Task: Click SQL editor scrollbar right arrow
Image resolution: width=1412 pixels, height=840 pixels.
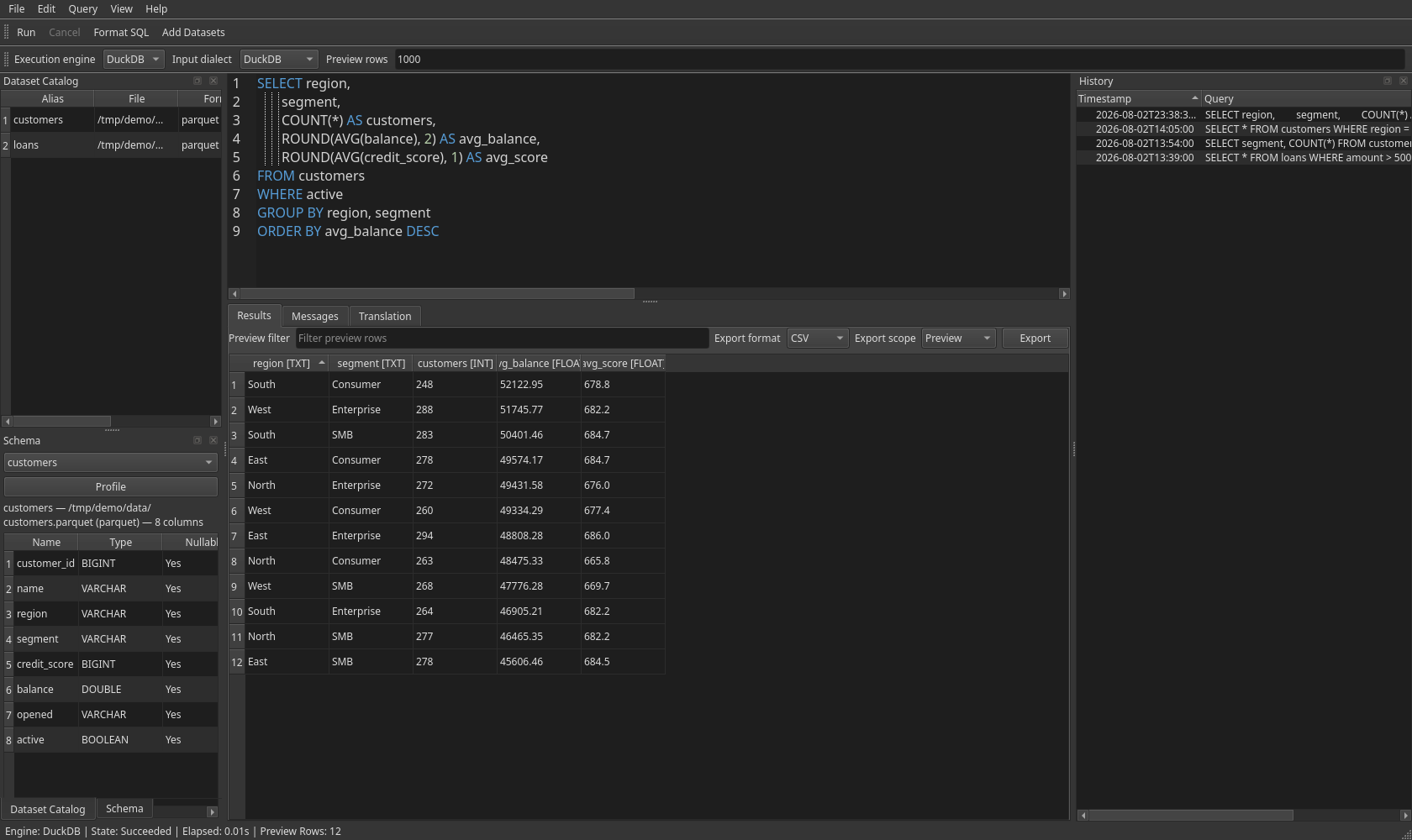Action: click(1064, 294)
